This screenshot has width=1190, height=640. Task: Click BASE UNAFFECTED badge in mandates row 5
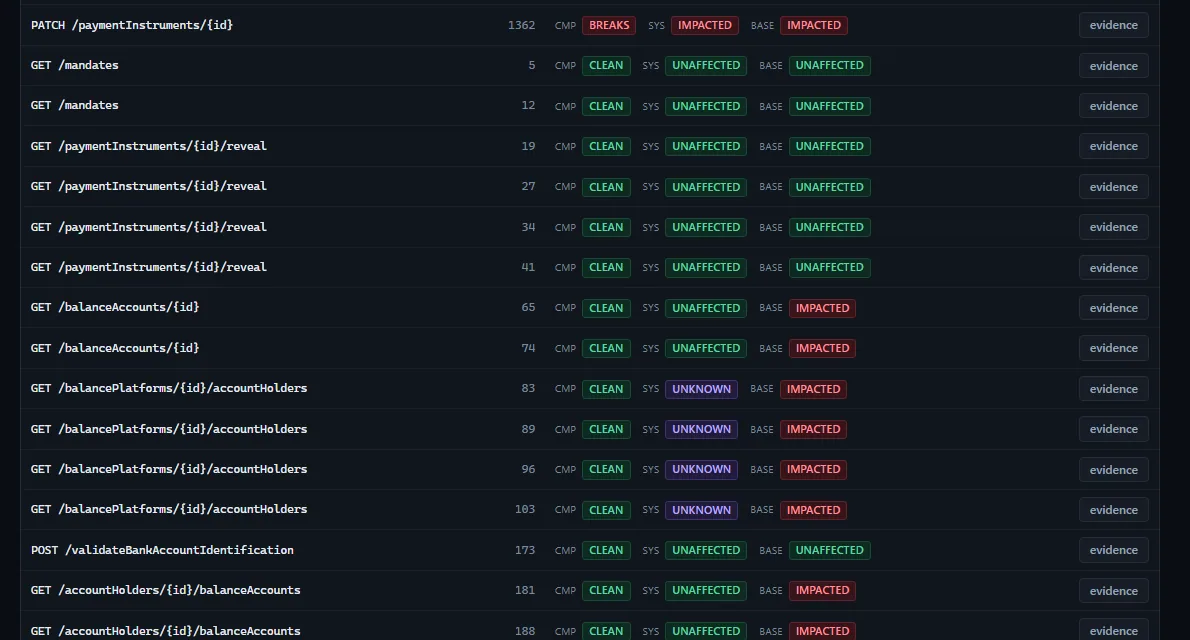(x=830, y=65)
